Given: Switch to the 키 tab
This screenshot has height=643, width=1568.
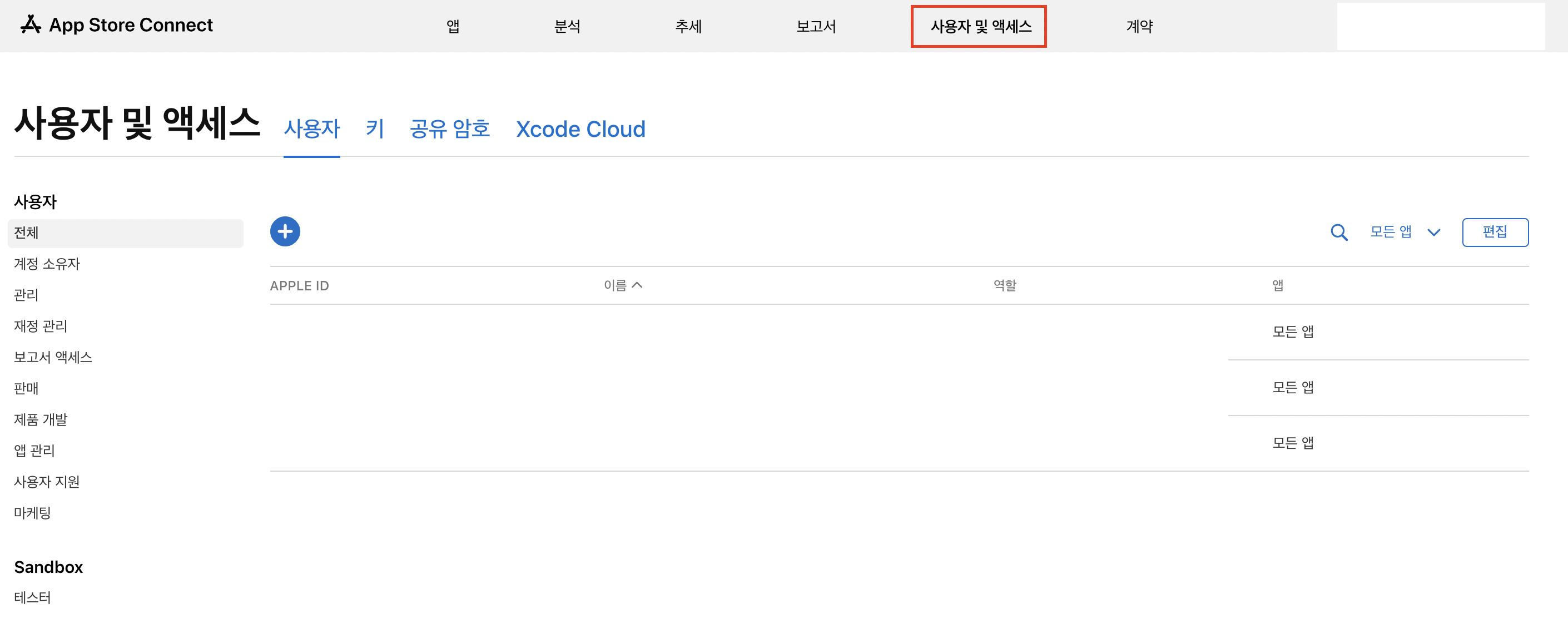Looking at the screenshot, I should [x=374, y=129].
